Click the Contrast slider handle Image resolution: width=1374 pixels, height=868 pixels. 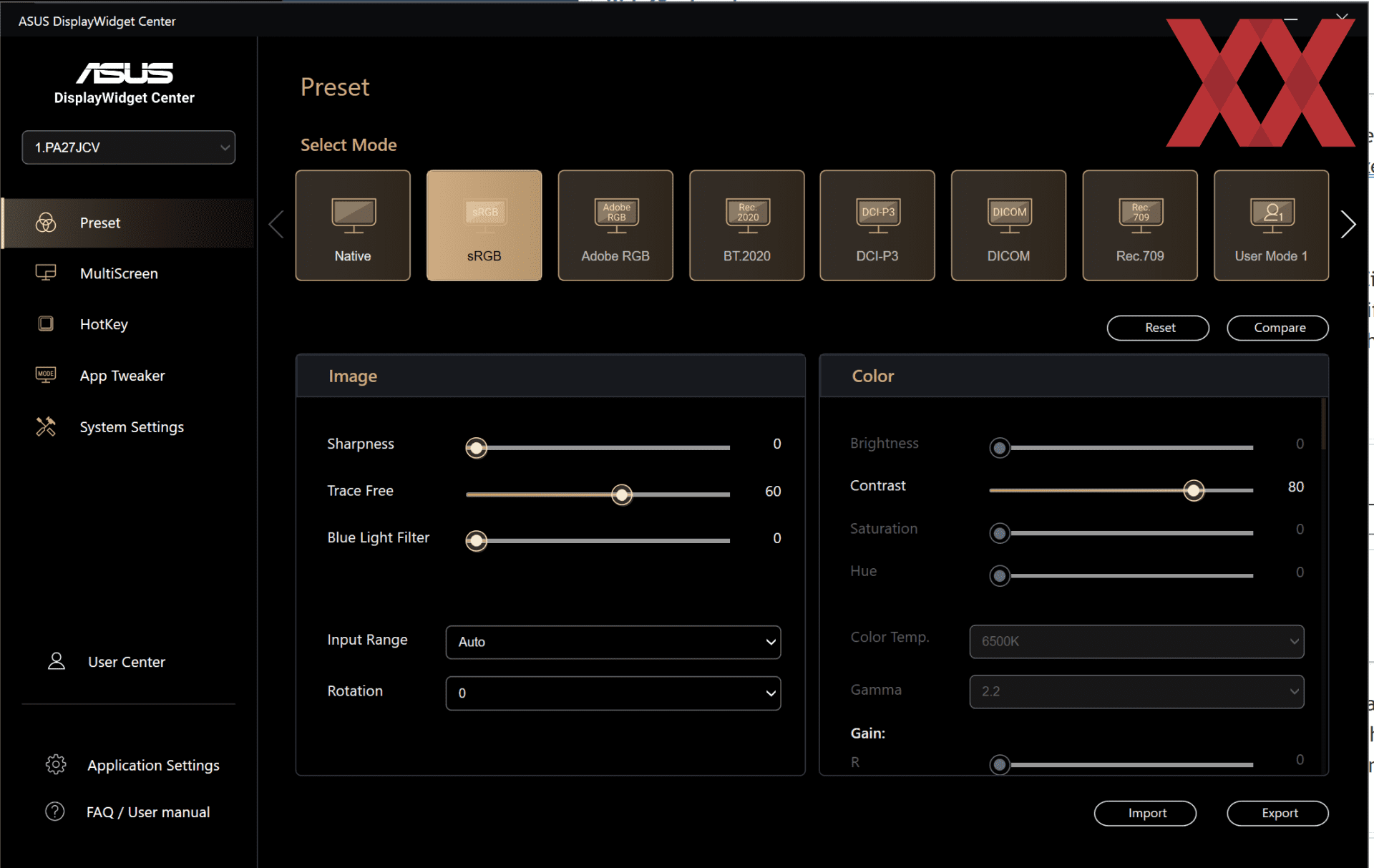click(x=1194, y=490)
